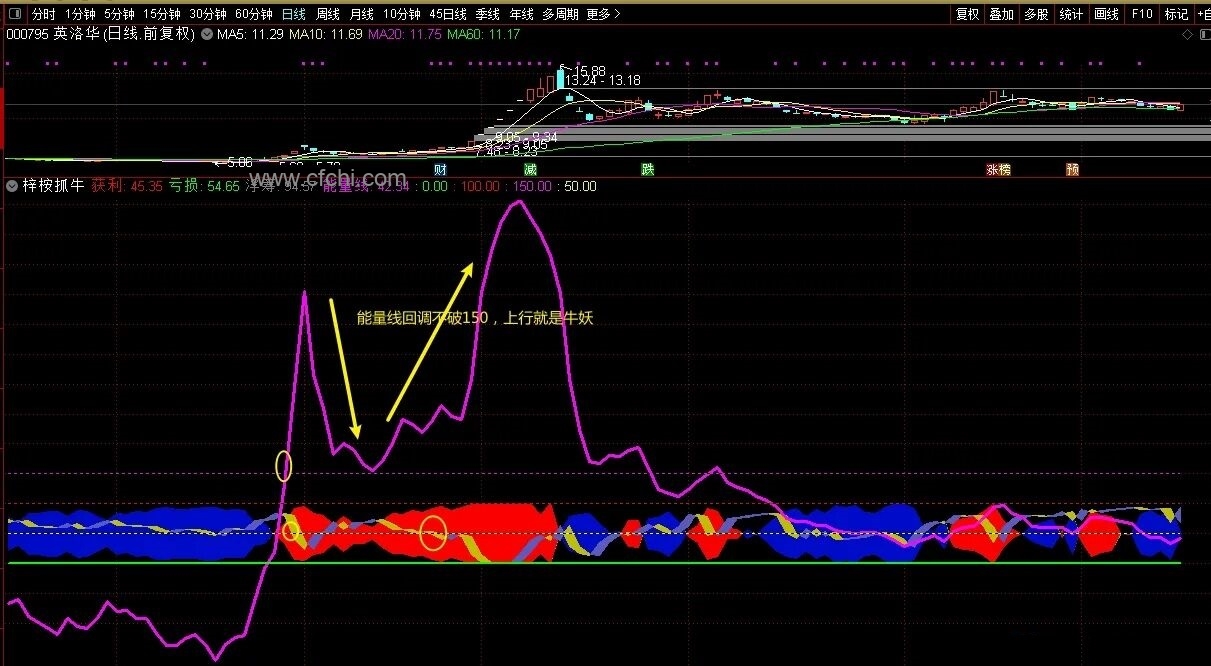Click the MA10: 11.69 label
Image resolution: width=1211 pixels, height=666 pixels.
pos(325,34)
